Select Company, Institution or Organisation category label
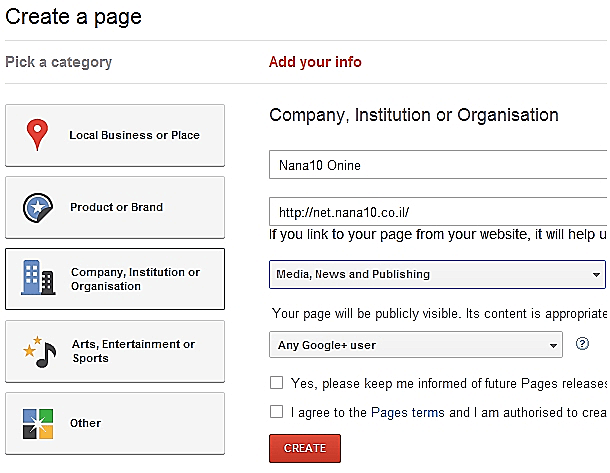Image resolution: width=610 pixels, height=473 pixels. coord(135,279)
